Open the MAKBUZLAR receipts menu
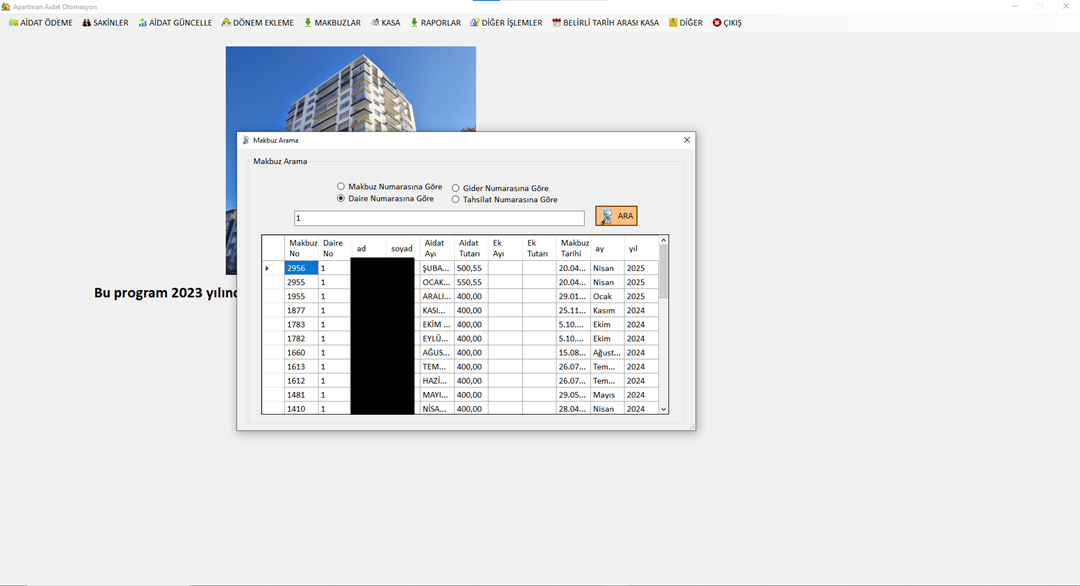This screenshot has height=586, width=1080. 332,23
